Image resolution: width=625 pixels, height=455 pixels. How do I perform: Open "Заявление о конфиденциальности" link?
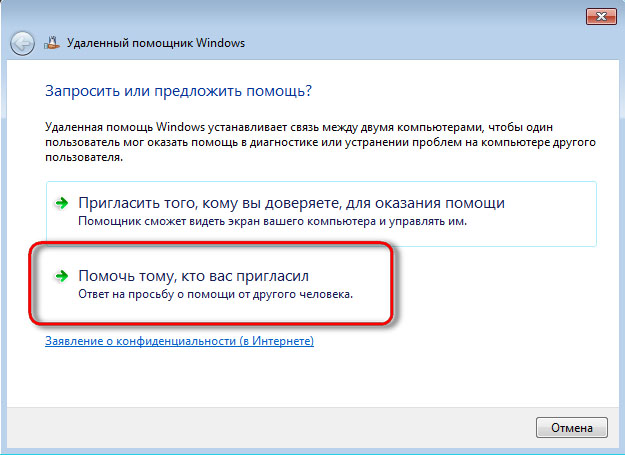(179, 341)
